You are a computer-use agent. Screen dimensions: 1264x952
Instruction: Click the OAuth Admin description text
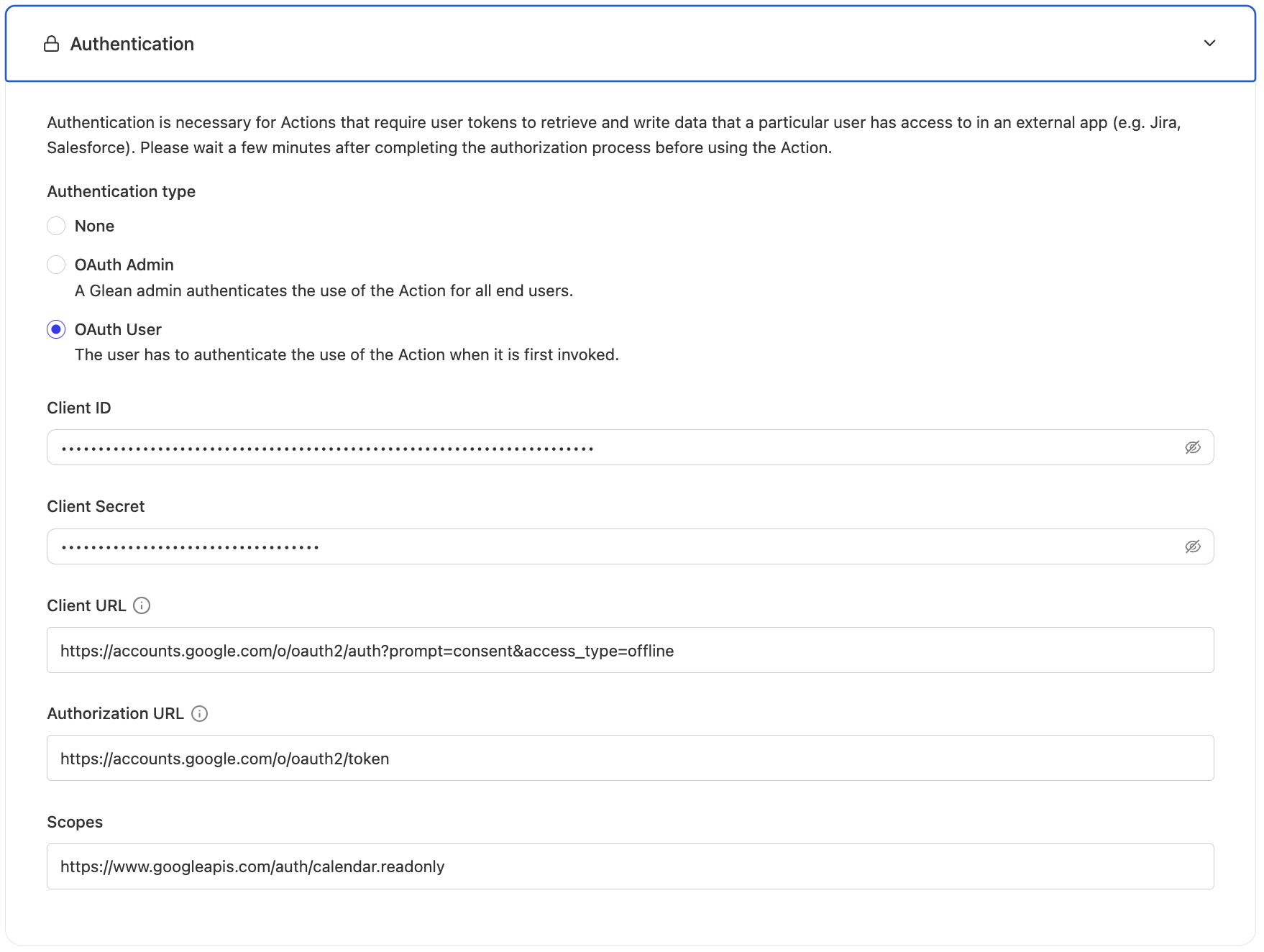point(324,290)
